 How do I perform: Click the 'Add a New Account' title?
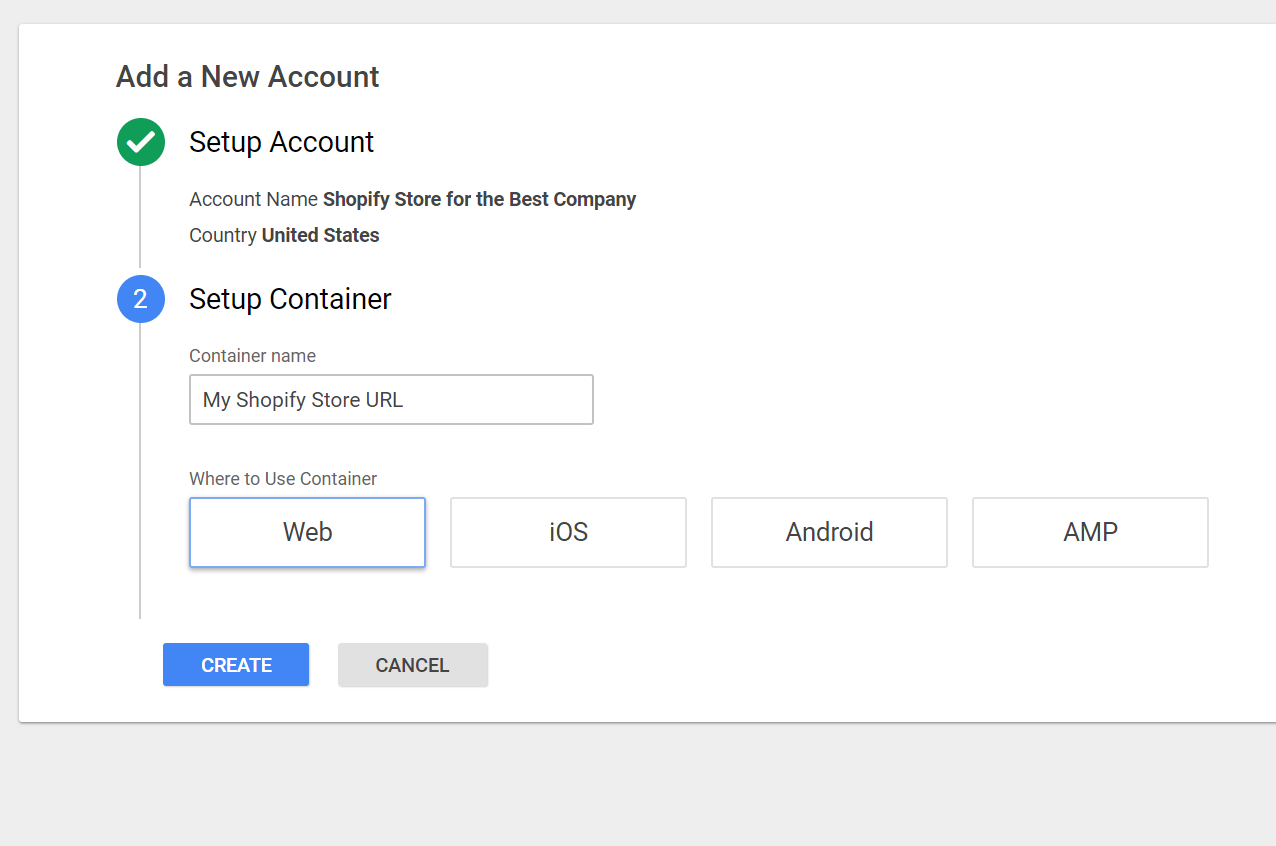click(247, 77)
